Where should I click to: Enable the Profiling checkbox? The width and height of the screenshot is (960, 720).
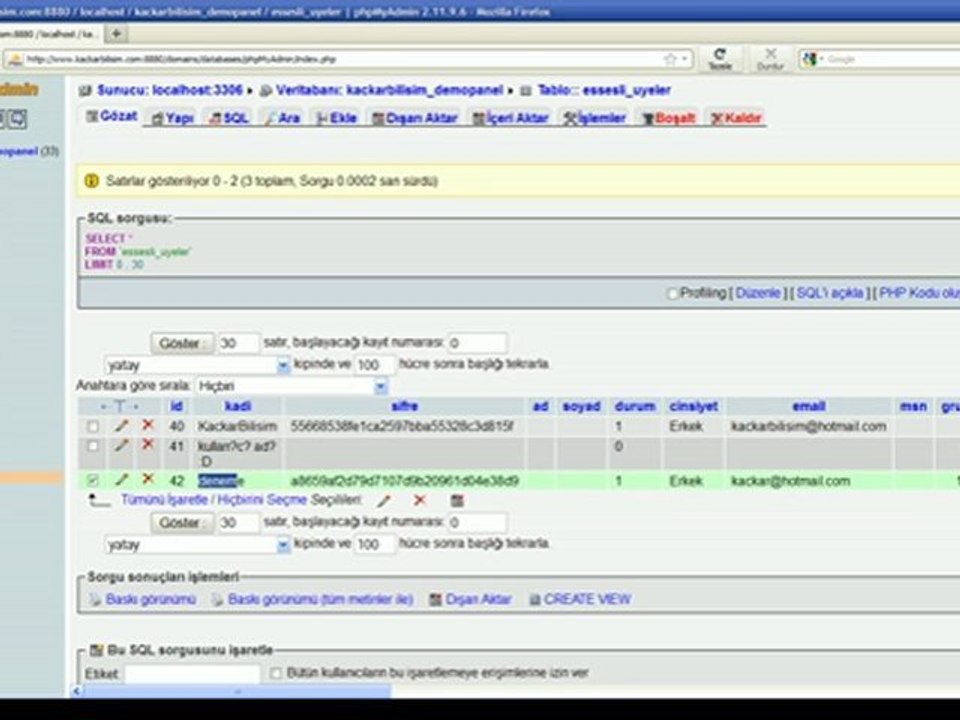pos(672,294)
